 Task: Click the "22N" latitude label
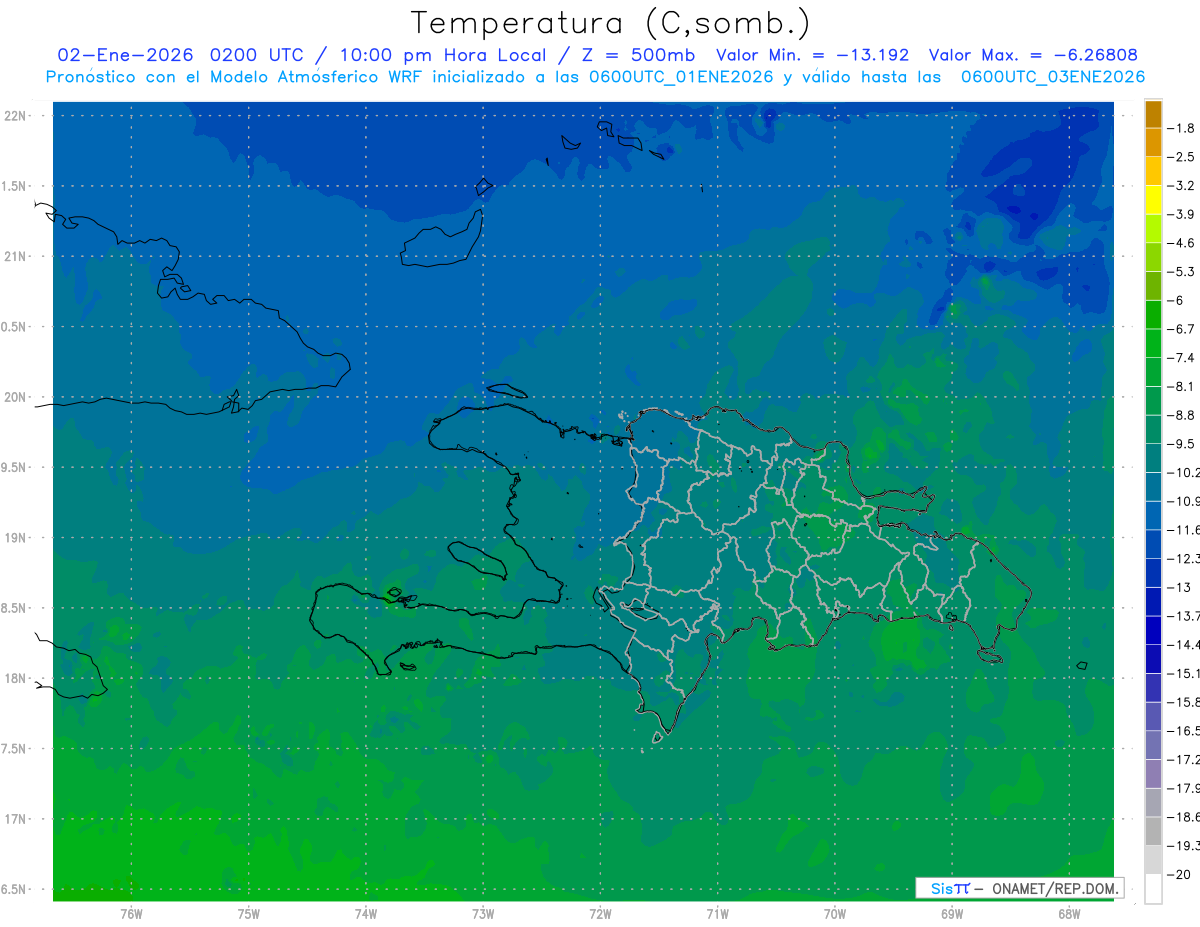(x=14, y=116)
